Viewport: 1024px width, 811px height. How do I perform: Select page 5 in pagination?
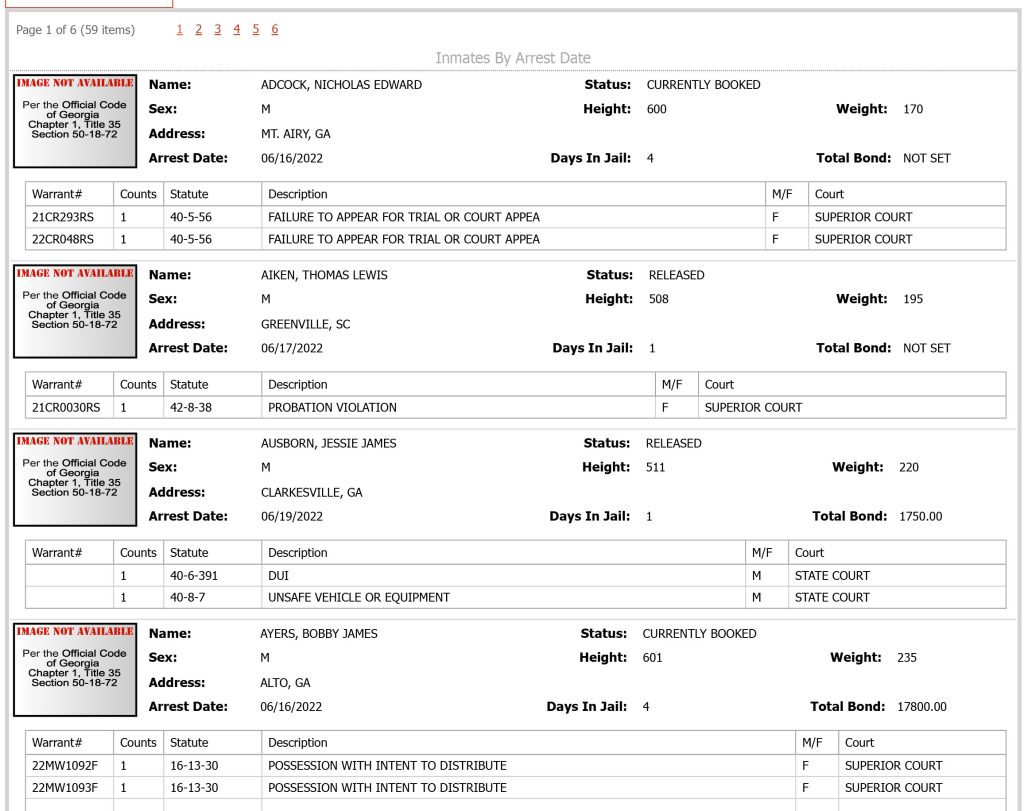[x=255, y=29]
